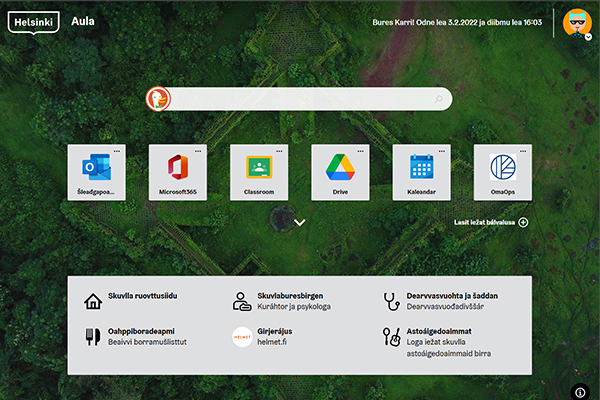Click the info icon in bottom corner

580,392
